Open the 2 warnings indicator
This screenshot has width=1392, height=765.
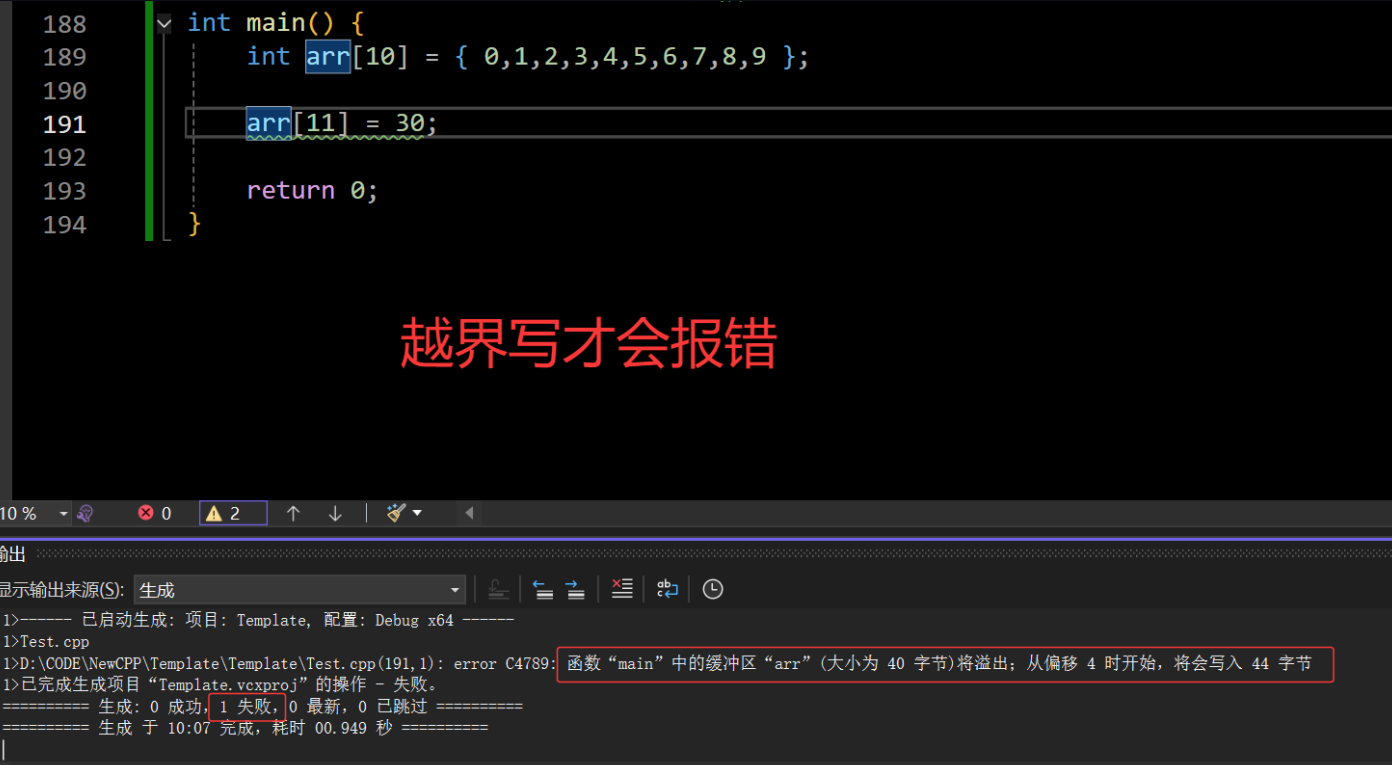233,513
